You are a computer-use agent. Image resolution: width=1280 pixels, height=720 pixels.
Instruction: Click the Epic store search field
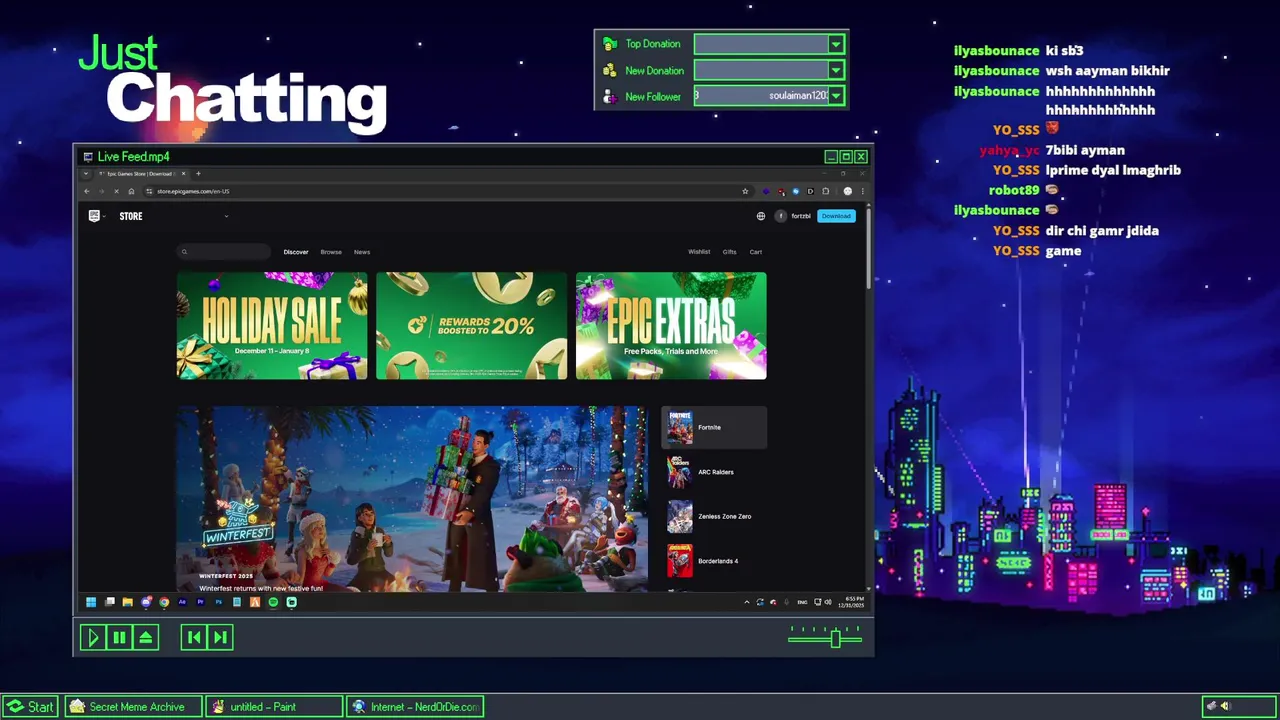224,252
